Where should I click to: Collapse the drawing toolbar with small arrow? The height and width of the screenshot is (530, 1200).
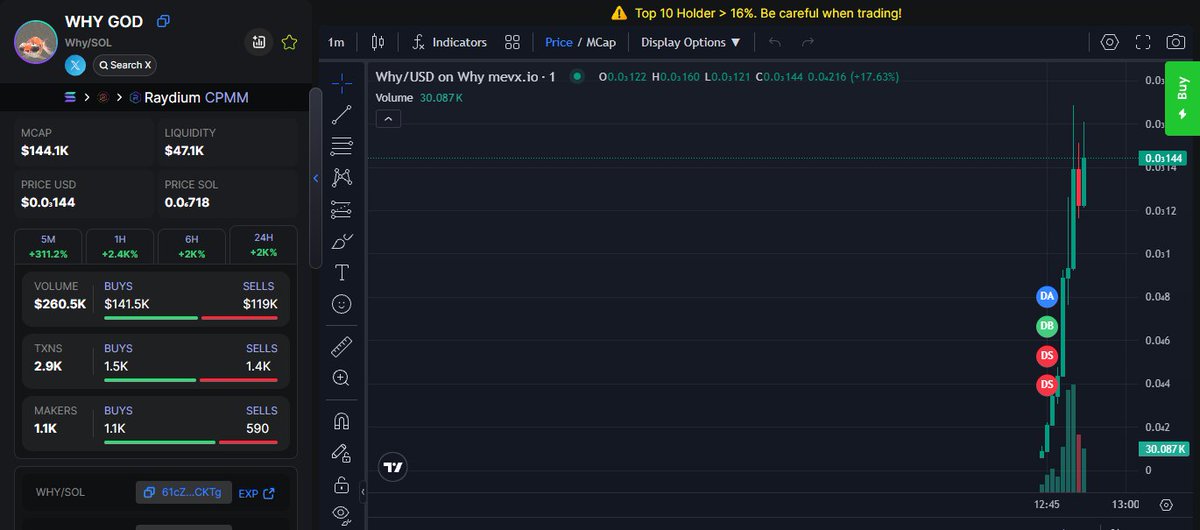click(362, 491)
